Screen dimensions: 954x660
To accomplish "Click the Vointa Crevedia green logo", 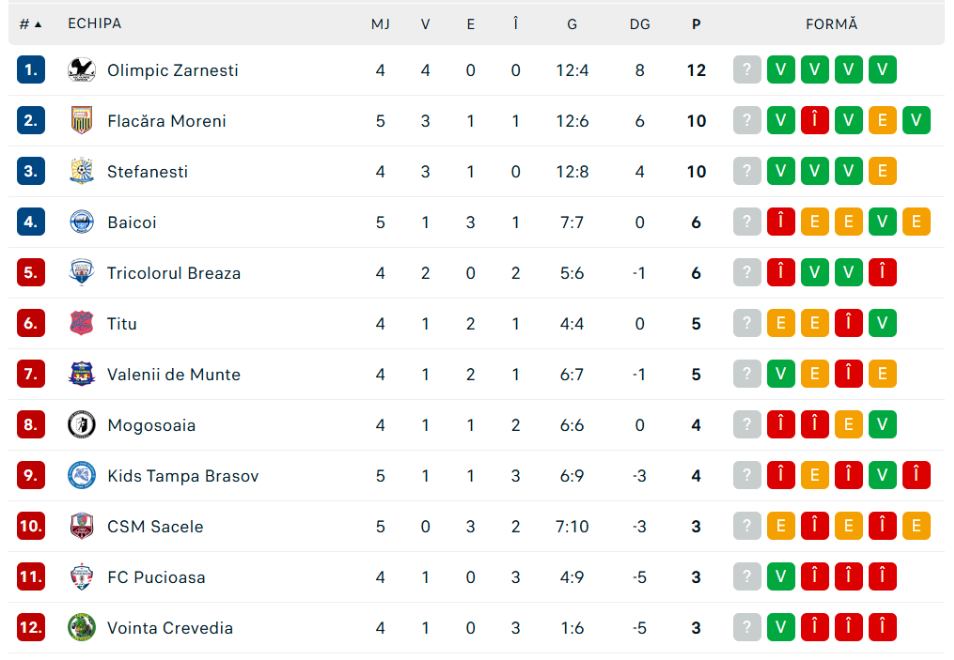I will [82, 628].
